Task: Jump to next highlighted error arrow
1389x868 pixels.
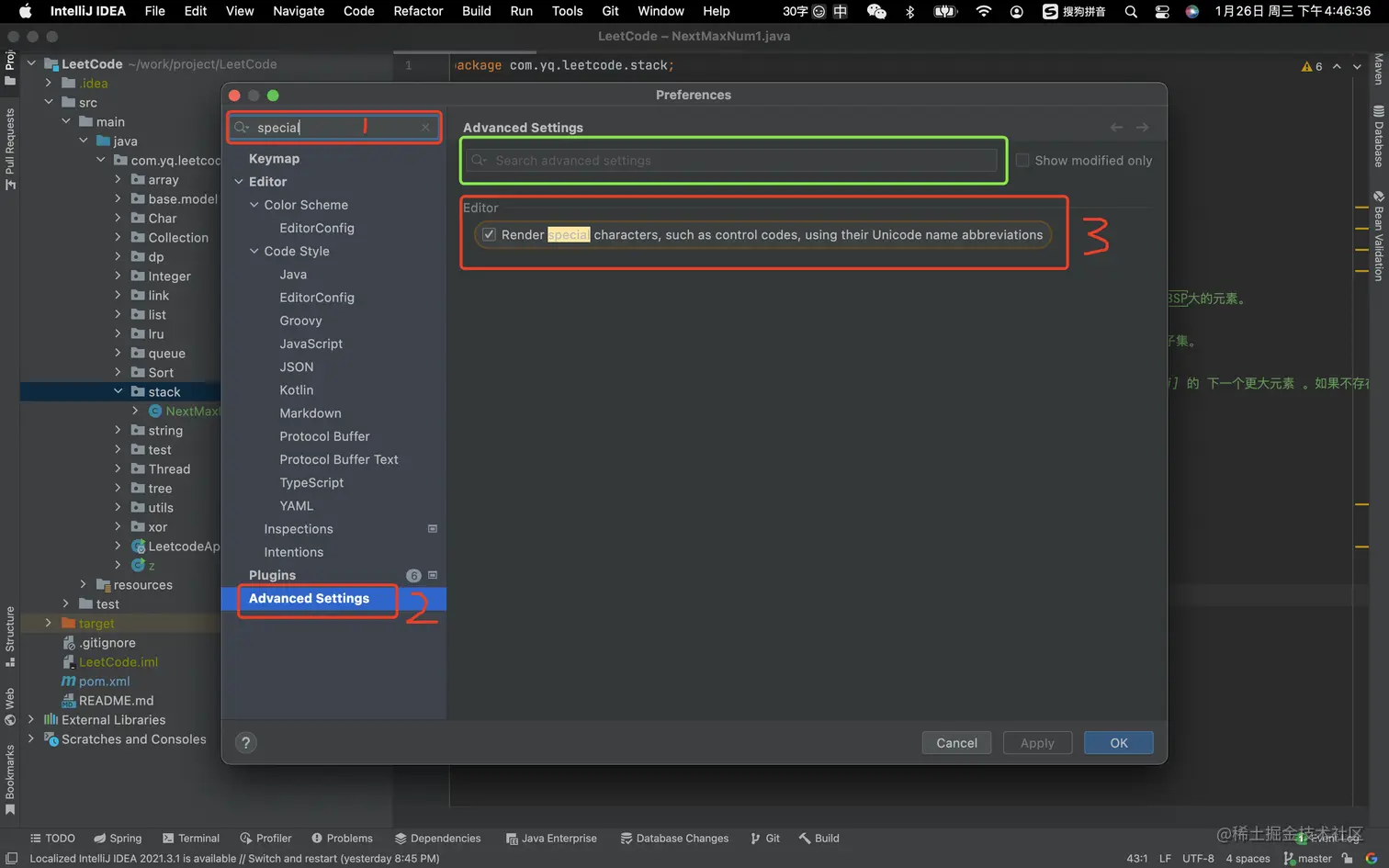Action: coord(1357,66)
